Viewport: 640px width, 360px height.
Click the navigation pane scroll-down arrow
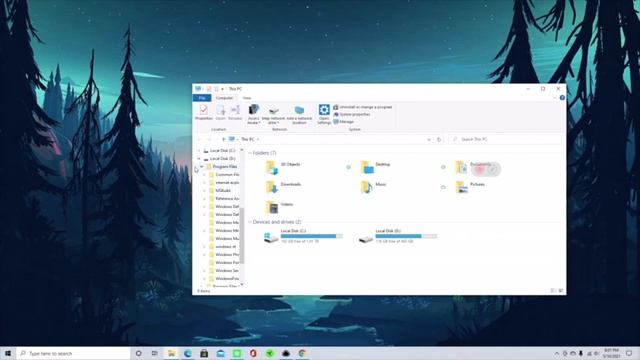[x=242, y=284]
